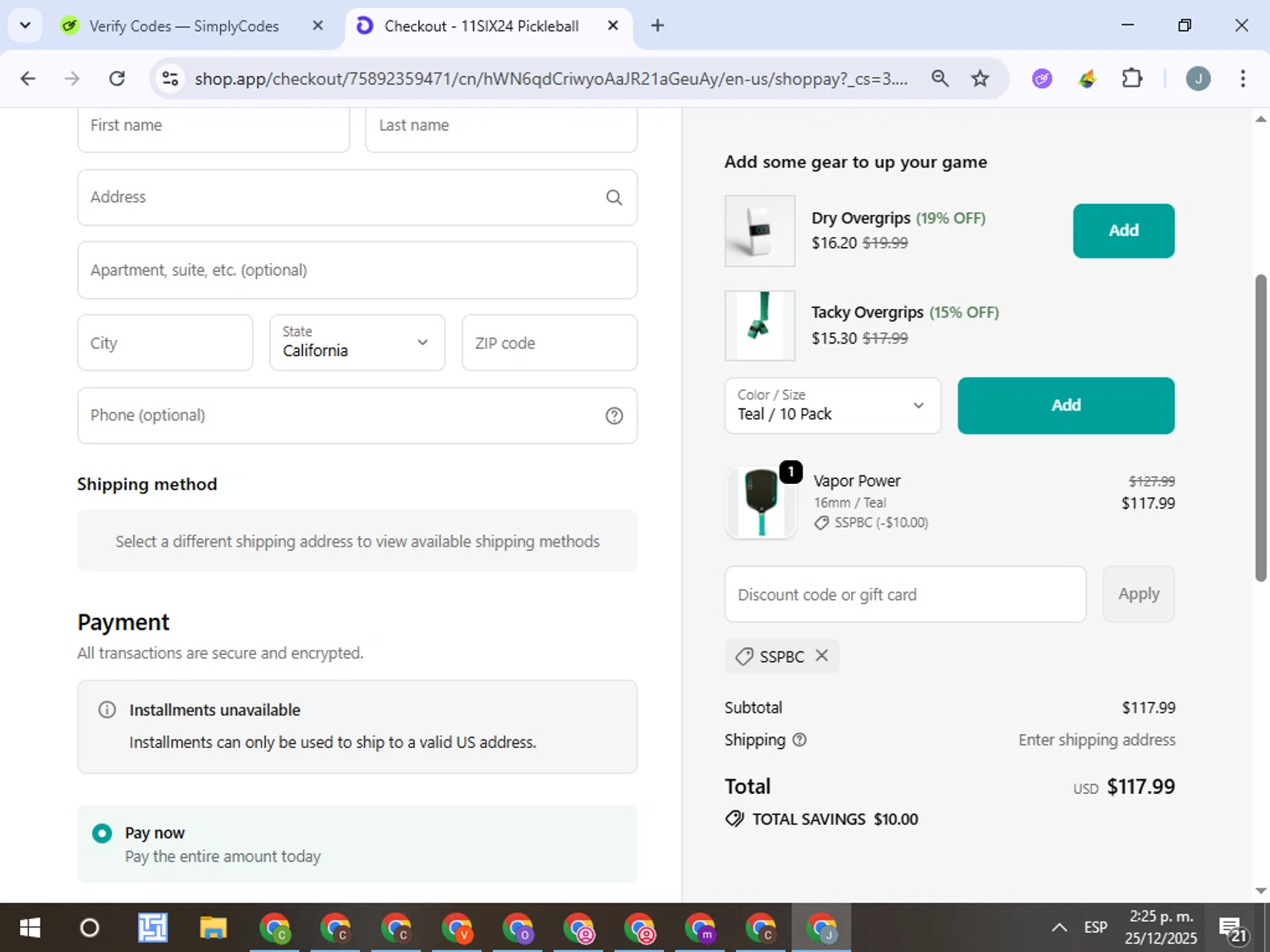Screen dimensions: 1270x952
Task: Click the Chrome taskbar icon with m badge
Action: (700, 928)
